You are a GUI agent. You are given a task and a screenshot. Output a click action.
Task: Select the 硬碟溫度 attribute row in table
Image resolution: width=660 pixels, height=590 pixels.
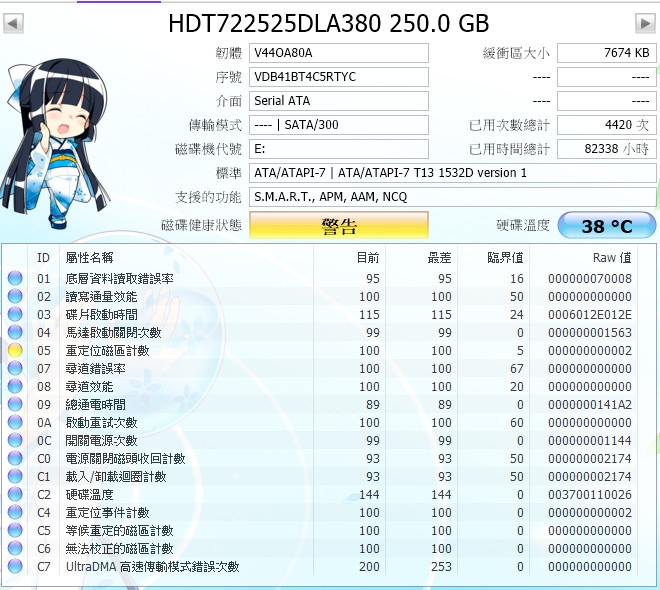tap(320, 494)
